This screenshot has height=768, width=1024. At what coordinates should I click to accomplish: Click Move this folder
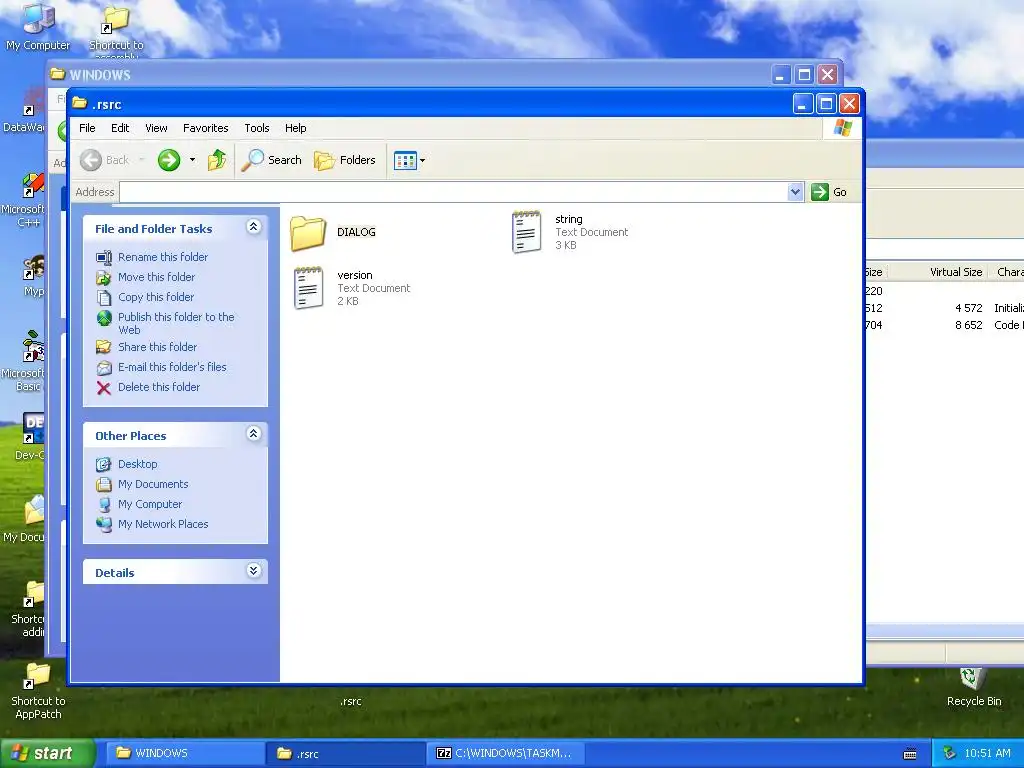156,277
